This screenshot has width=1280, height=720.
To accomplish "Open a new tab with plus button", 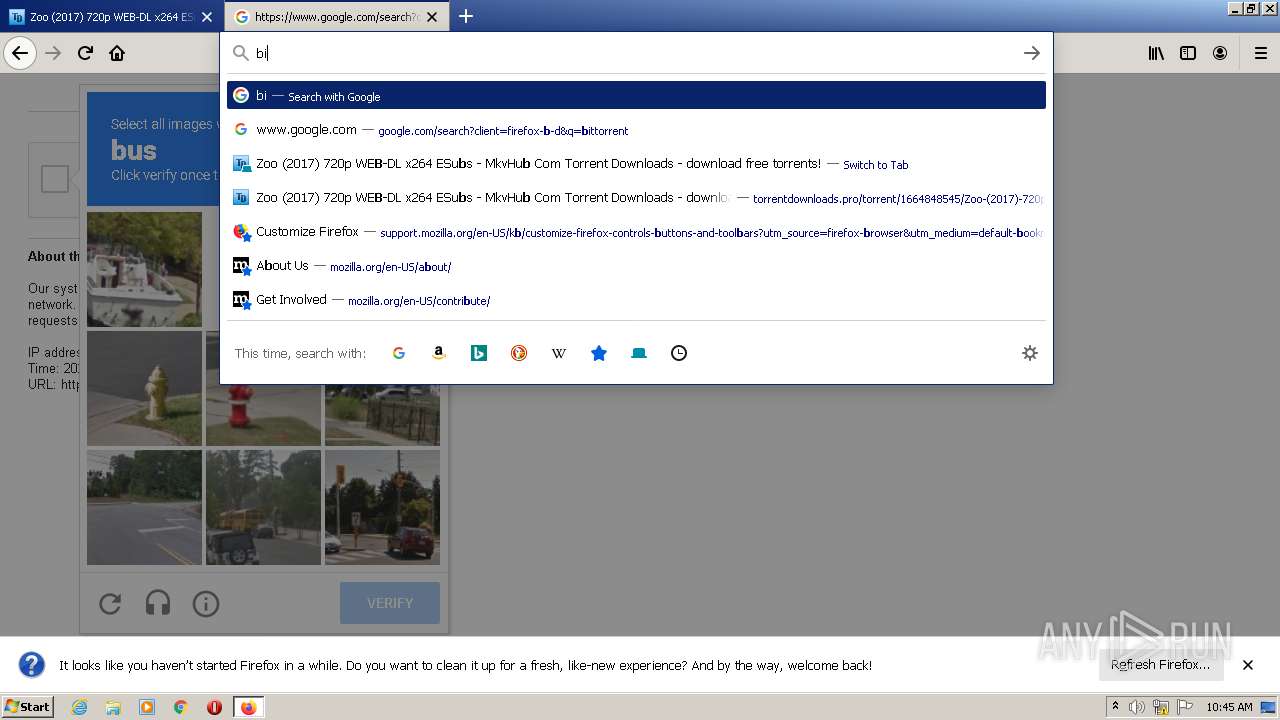I will tap(466, 16).
